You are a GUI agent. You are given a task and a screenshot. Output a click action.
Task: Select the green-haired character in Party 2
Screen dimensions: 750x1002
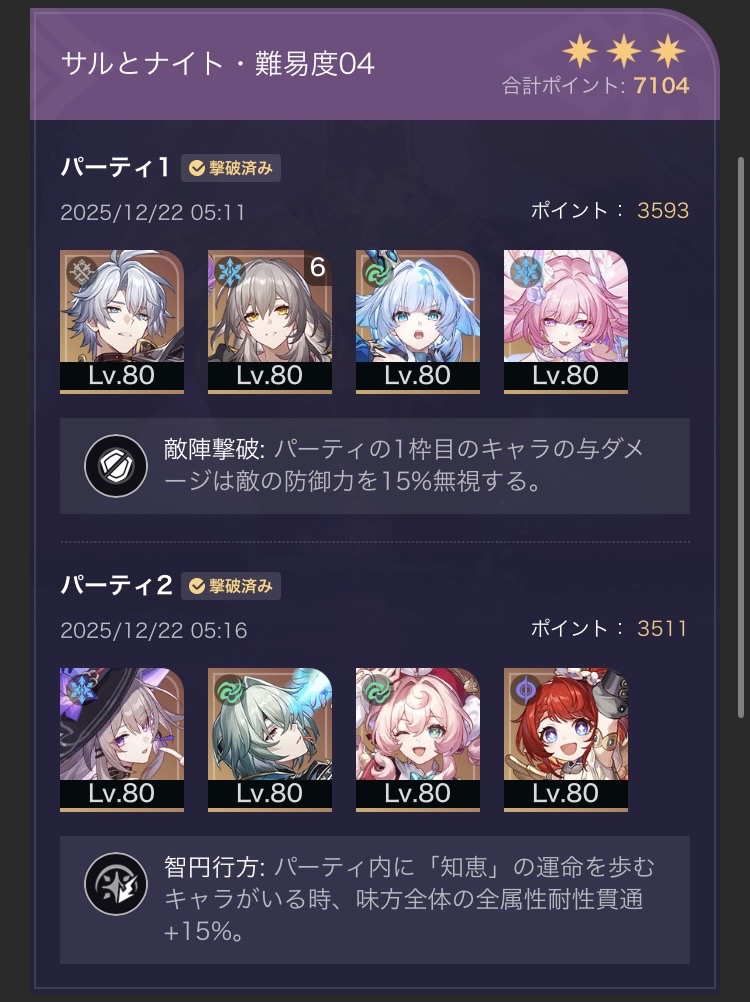coord(270,739)
